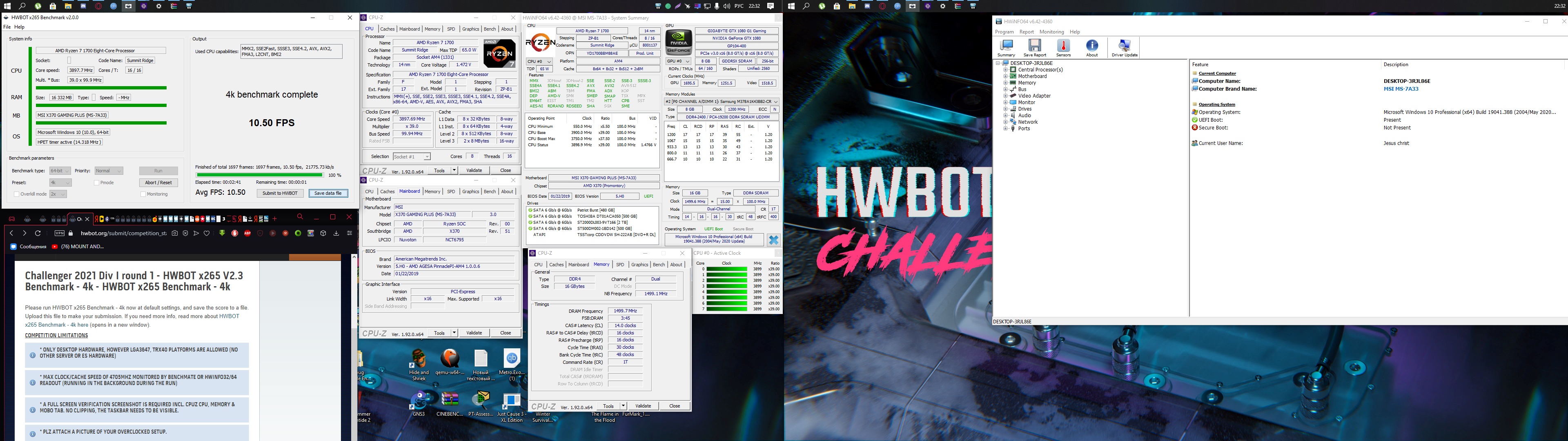
Task: Open Benchmark type 64-bit dropdown
Action: point(60,171)
